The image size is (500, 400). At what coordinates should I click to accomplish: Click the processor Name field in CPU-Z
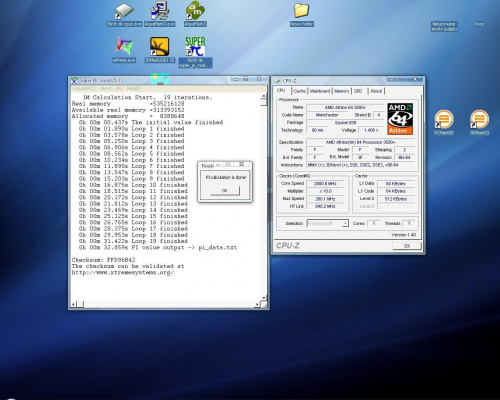tap(345, 107)
